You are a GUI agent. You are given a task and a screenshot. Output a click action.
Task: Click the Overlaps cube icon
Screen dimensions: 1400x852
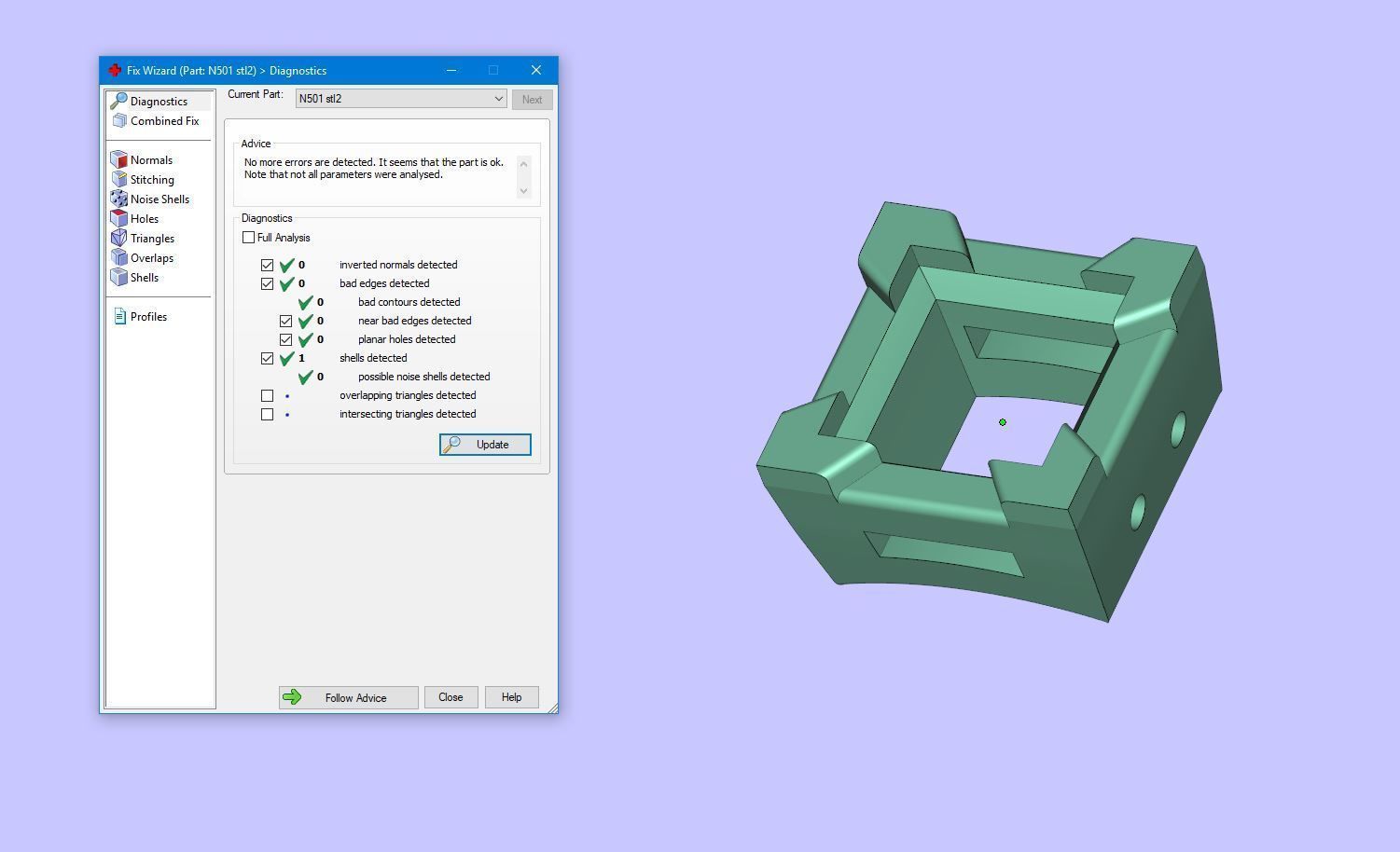[x=118, y=257]
